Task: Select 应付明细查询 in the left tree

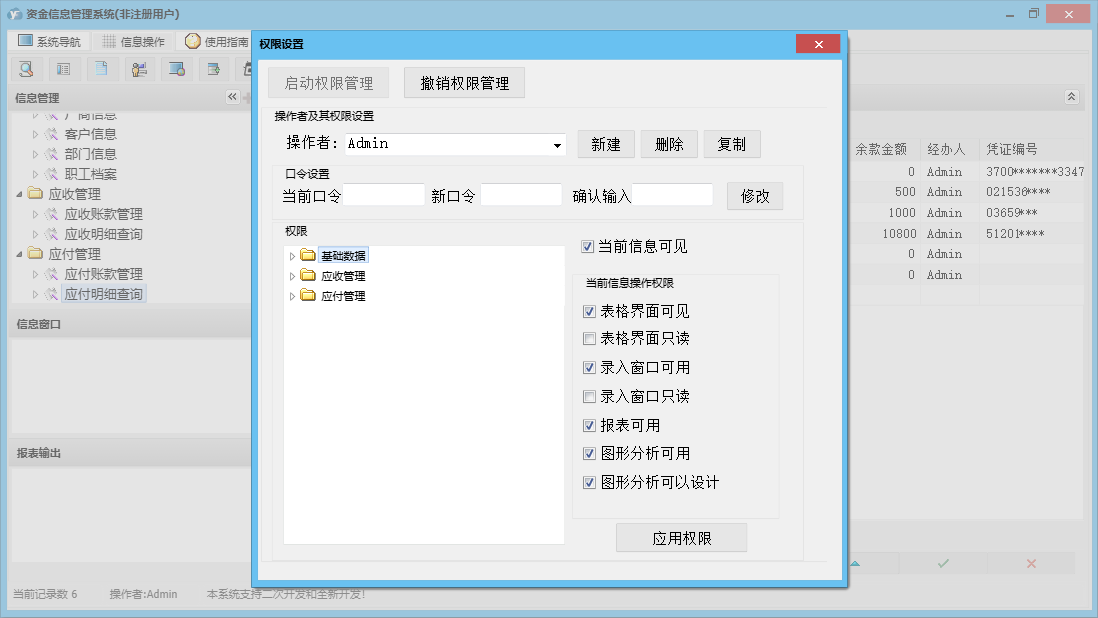Action: pyautogui.click(x=104, y=294)
